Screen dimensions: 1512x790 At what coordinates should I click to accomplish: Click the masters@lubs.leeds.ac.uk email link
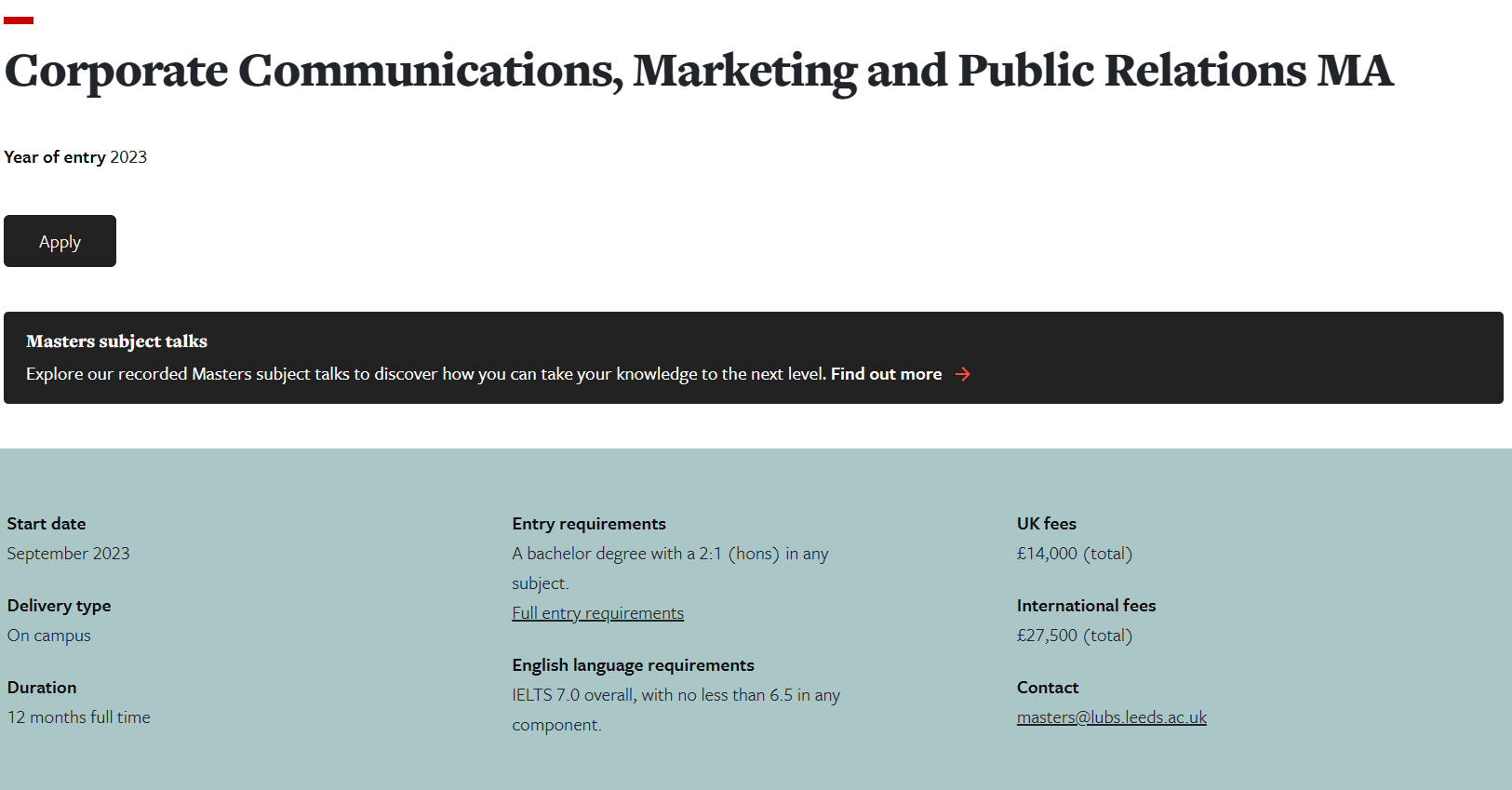1111,717
